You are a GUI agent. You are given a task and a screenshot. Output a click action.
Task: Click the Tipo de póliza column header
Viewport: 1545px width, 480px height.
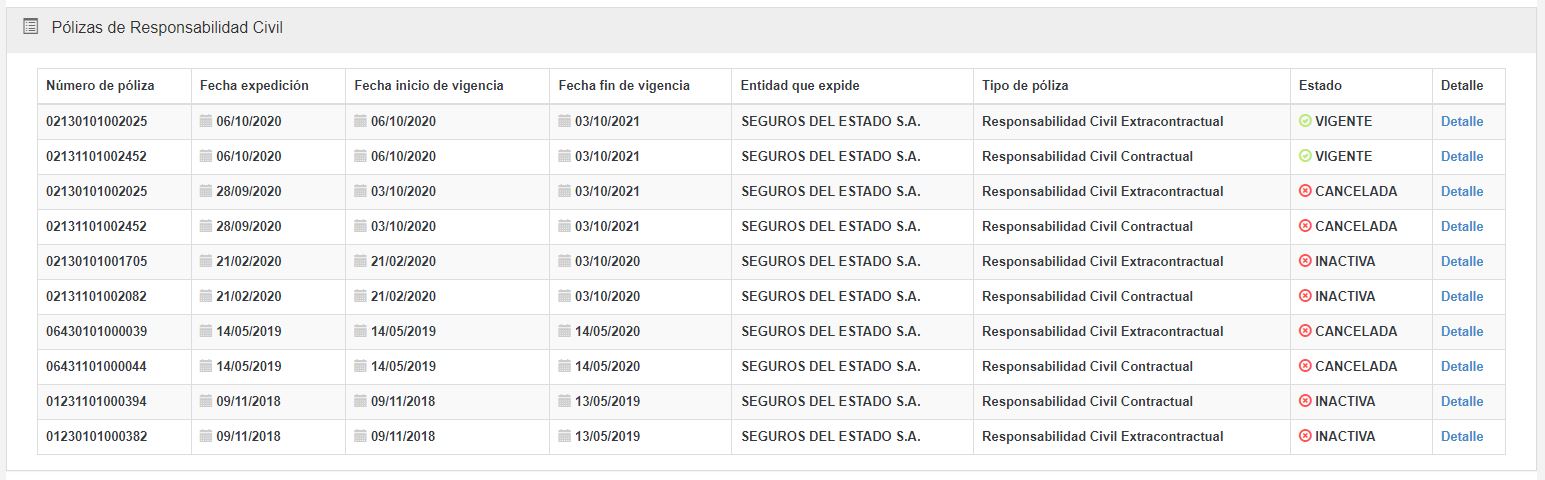(1025, 86)
